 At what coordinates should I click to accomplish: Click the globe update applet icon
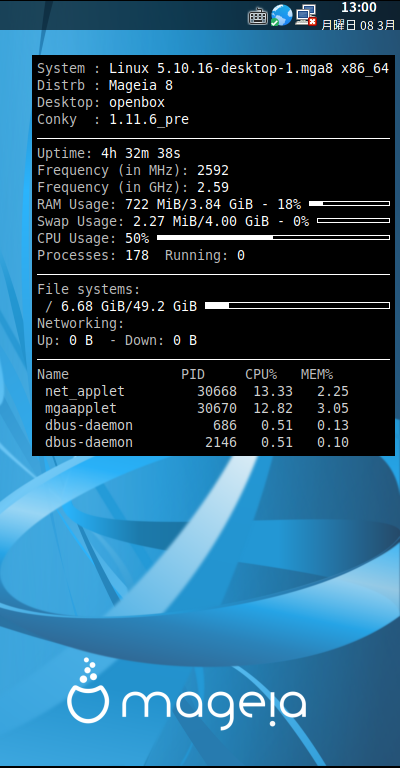tap(282, 15)
